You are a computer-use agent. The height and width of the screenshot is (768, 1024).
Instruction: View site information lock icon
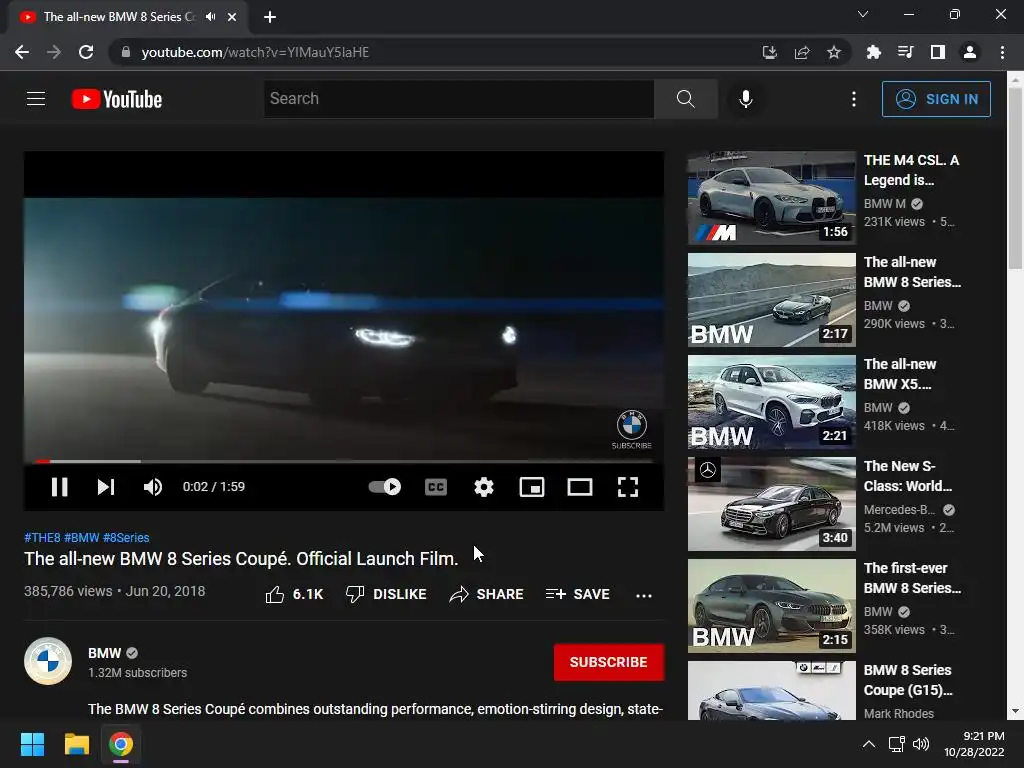pos(126,52)
